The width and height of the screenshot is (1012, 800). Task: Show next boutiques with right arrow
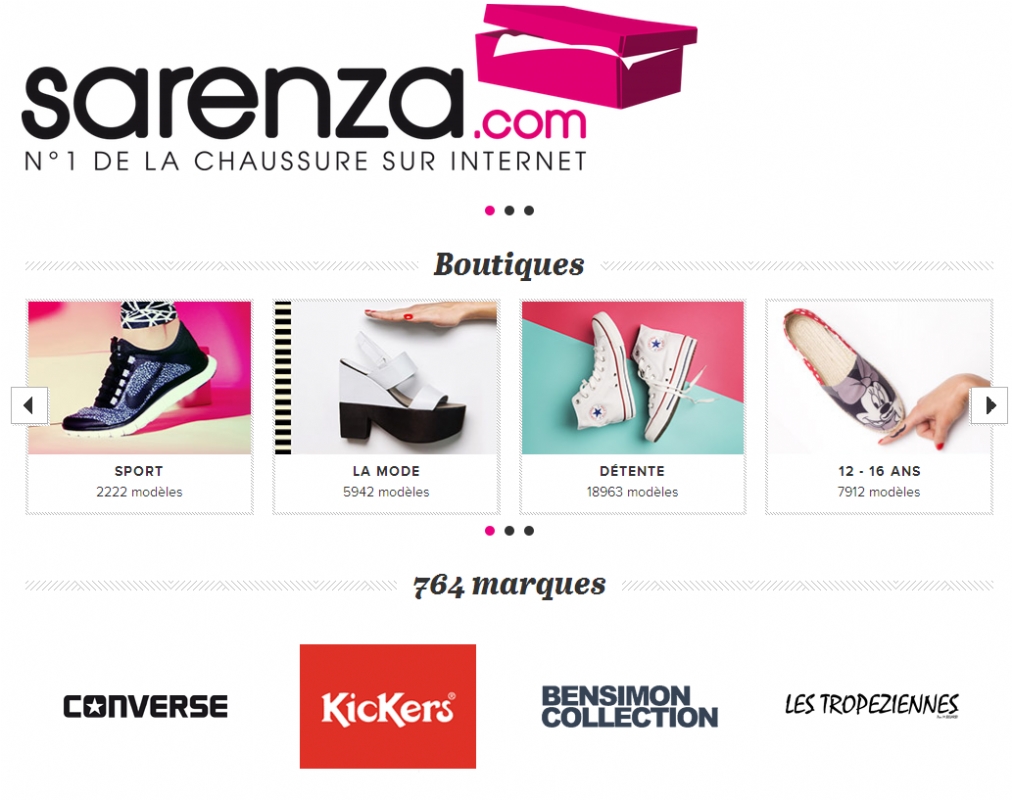989,406
